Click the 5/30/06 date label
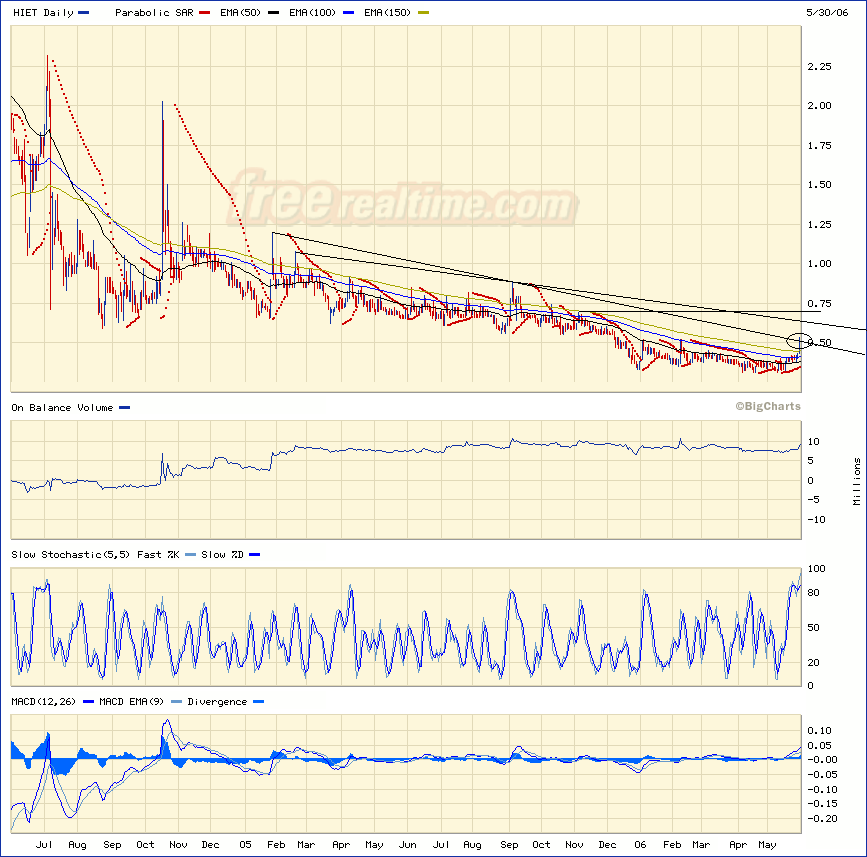This screenshot has width=867, height=857. [827, 13]
